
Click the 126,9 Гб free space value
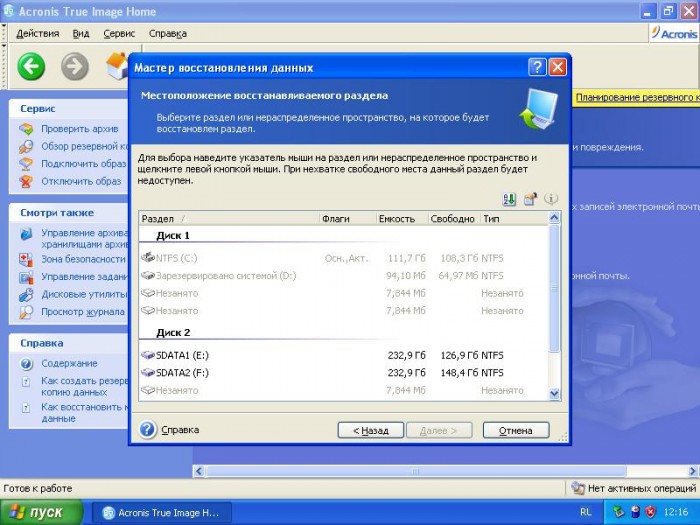pos(459,355)
